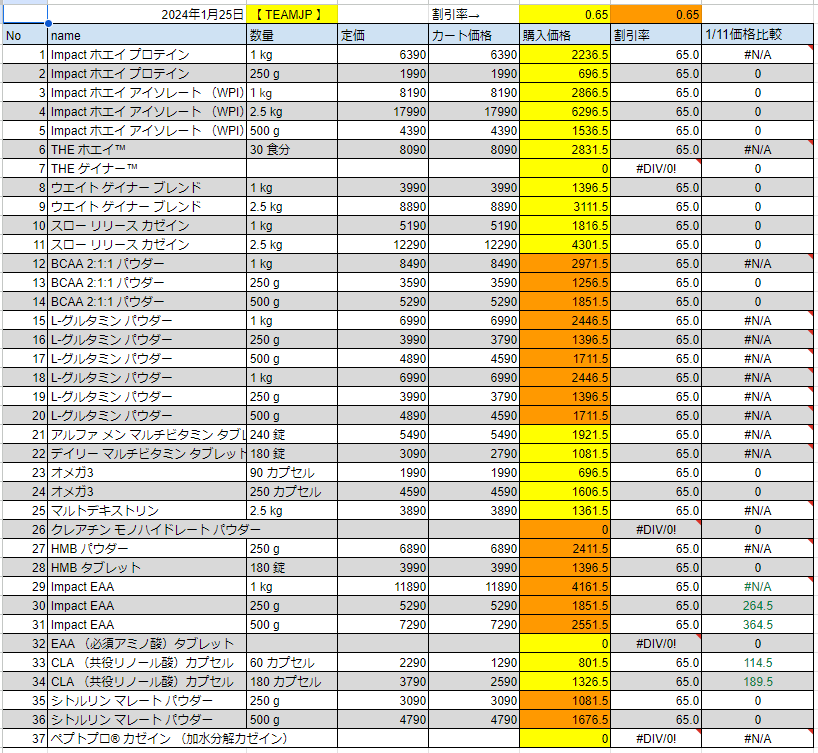Click cart price 2790 in row 22

pyautogui.click(x=474, y=453)
